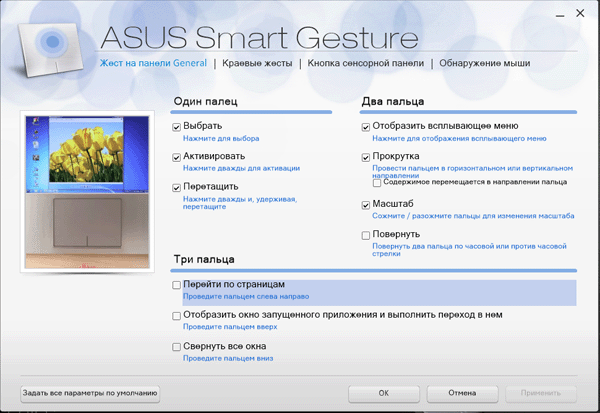Switch to the Краевые жесты tab
Screen dimensions: 600x413
pyautogui.click(x=257, y=63)
